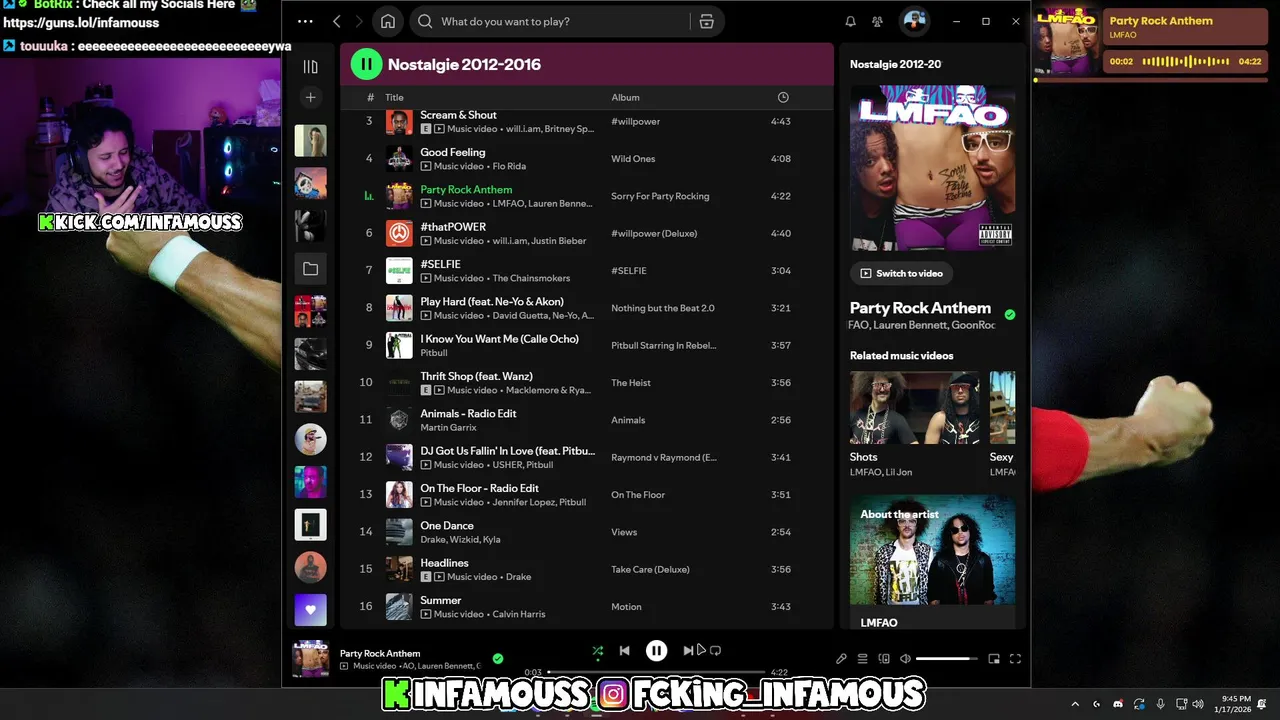The height and width of the screenshot is (720, 1280).
Task: Open the Shots related music video thumbnail
Action: pyautogui.click(x=915, y=408)
